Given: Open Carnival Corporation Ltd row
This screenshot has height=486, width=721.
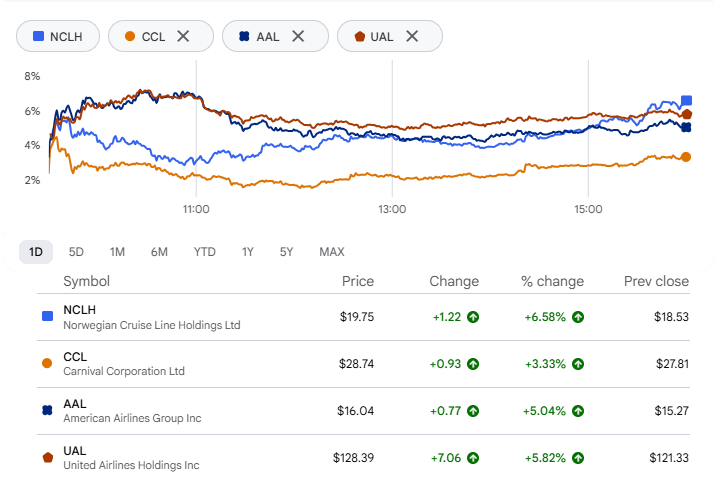Looking at the screenshot, I should tap(363, 364).
